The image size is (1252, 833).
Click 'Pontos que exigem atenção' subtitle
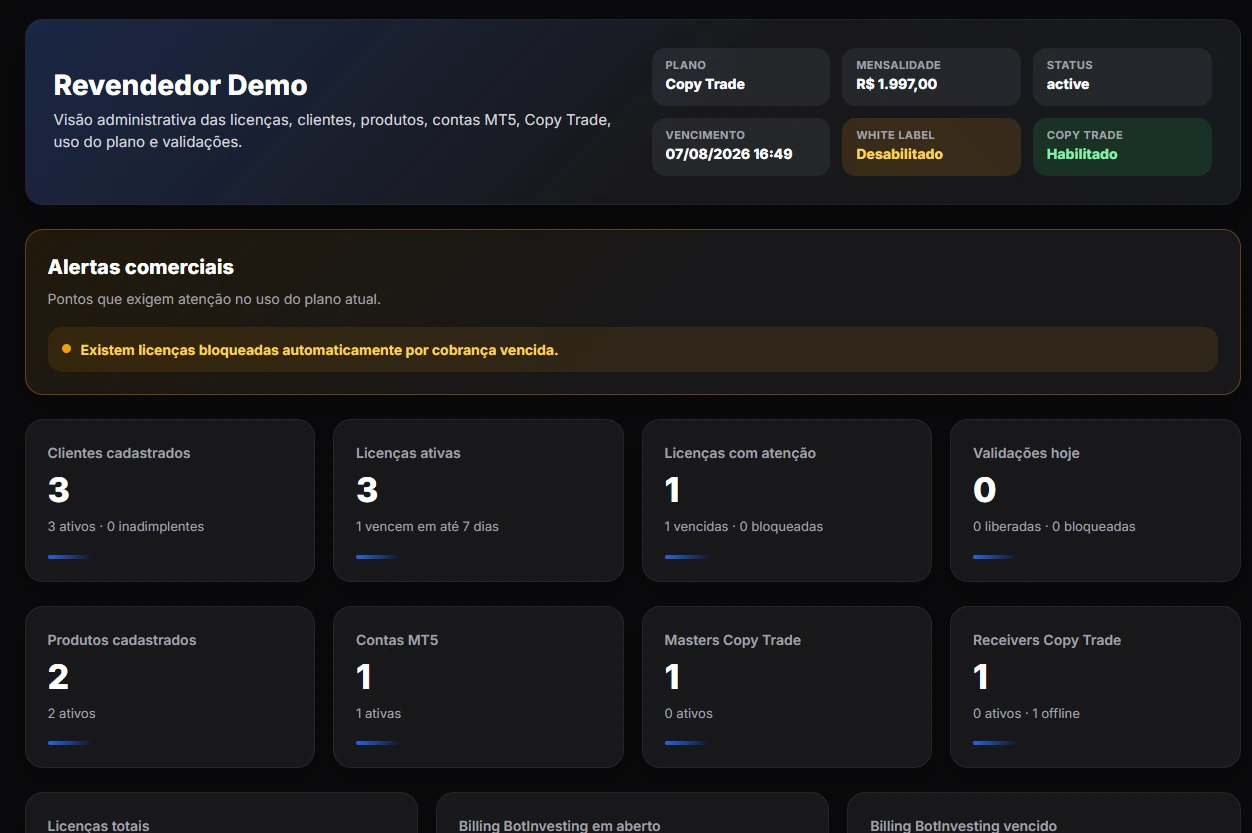(214, 299)
